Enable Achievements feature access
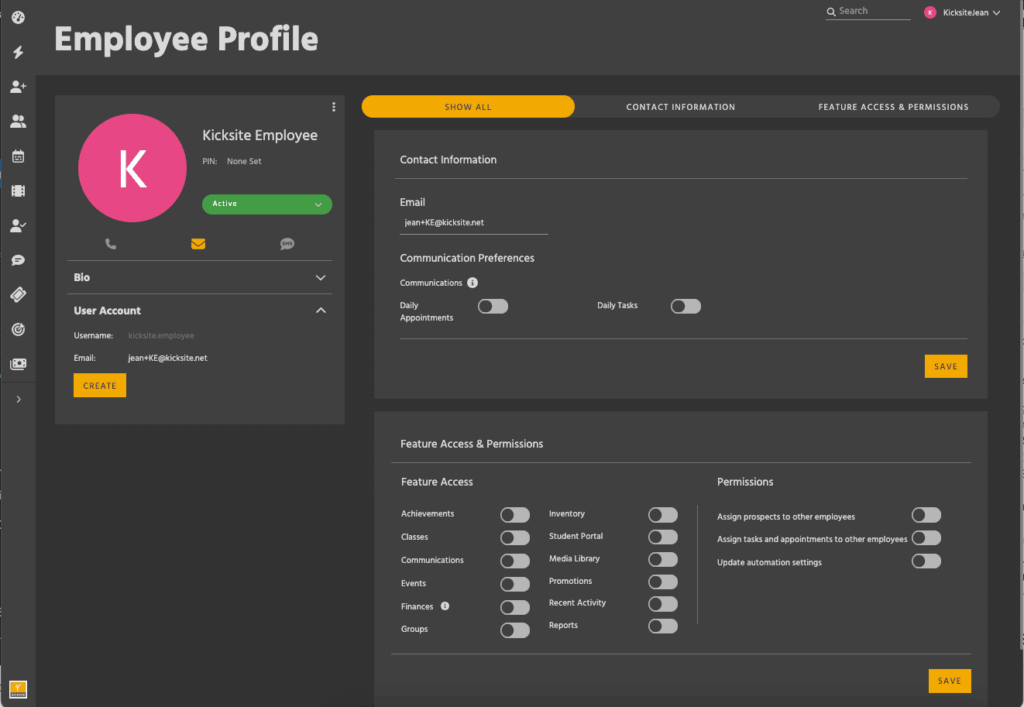The width and height of the screenshot is (1024, 707). pos(515,514)
